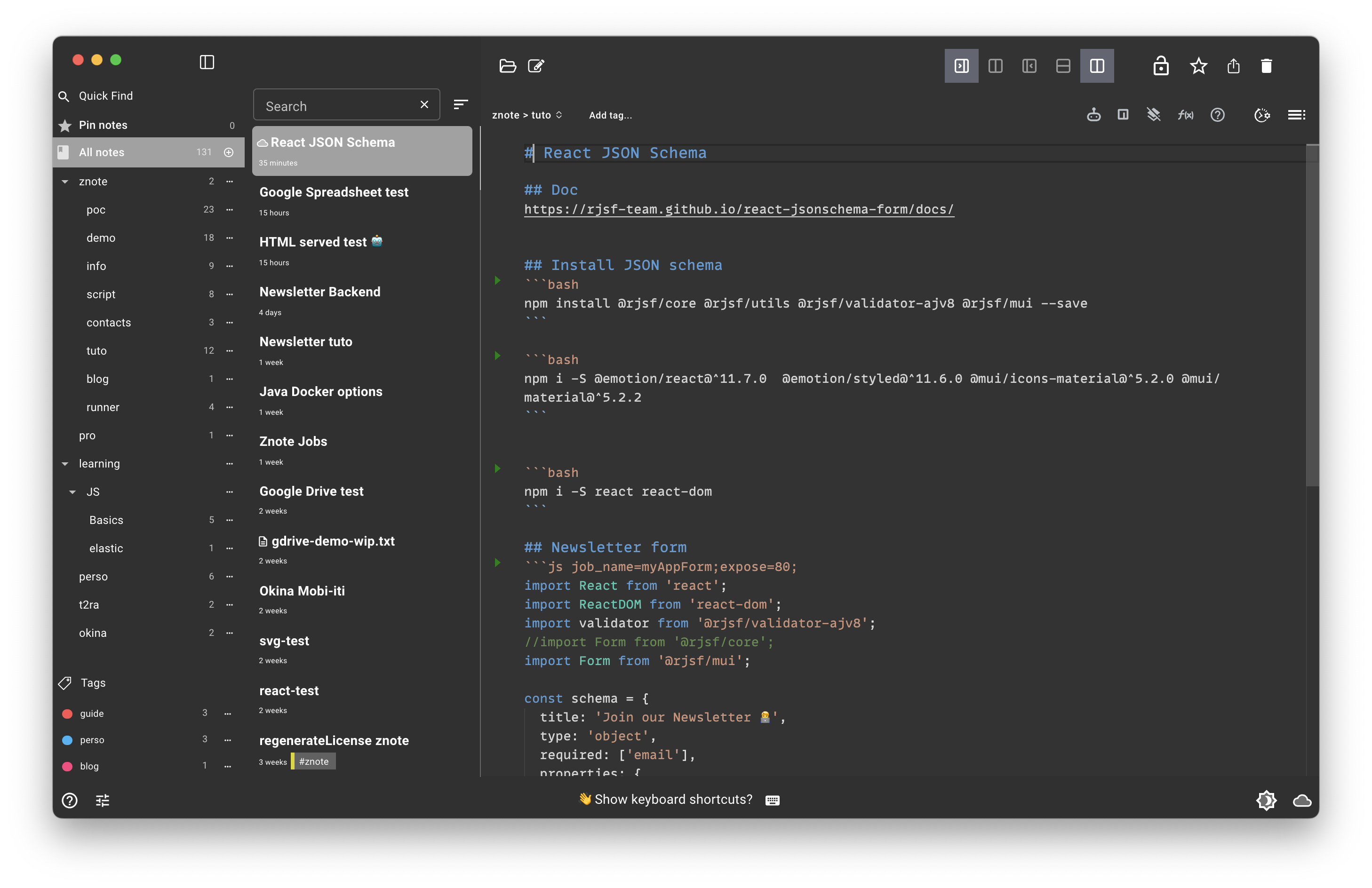The image size is (1372, 888).
Task: Open the sort notes icon beside Search
Action: pyautogui.click(x=461, y=104)
